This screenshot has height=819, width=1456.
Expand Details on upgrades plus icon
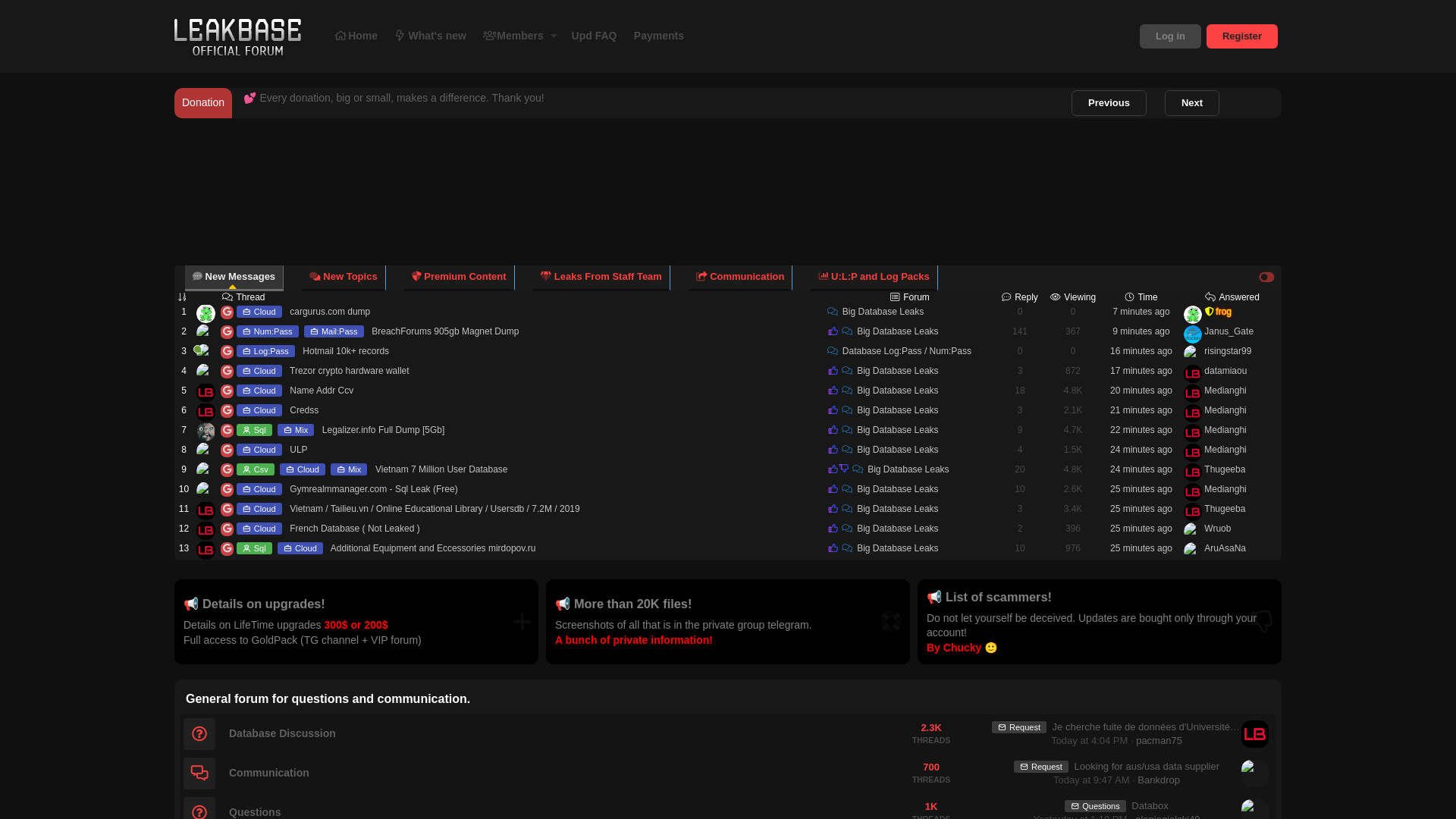coord(522,622)
